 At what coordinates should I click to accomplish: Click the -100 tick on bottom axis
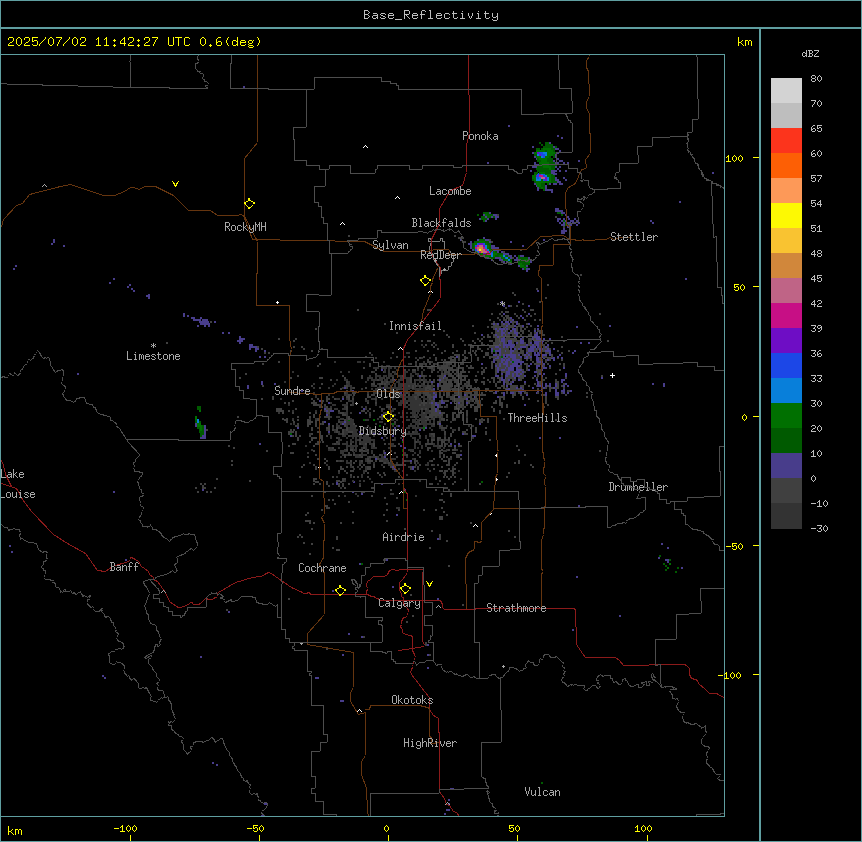[x=125, y=828]
